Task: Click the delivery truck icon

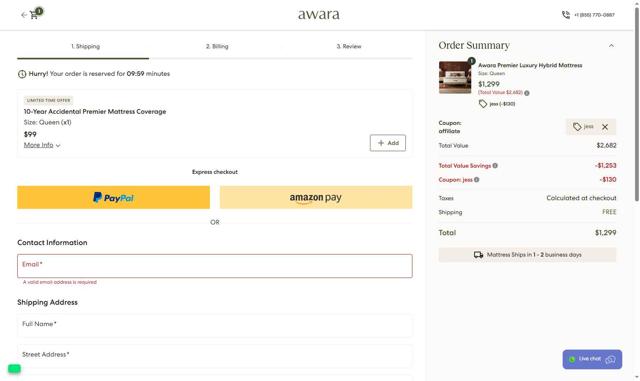Action: point(478,255)
